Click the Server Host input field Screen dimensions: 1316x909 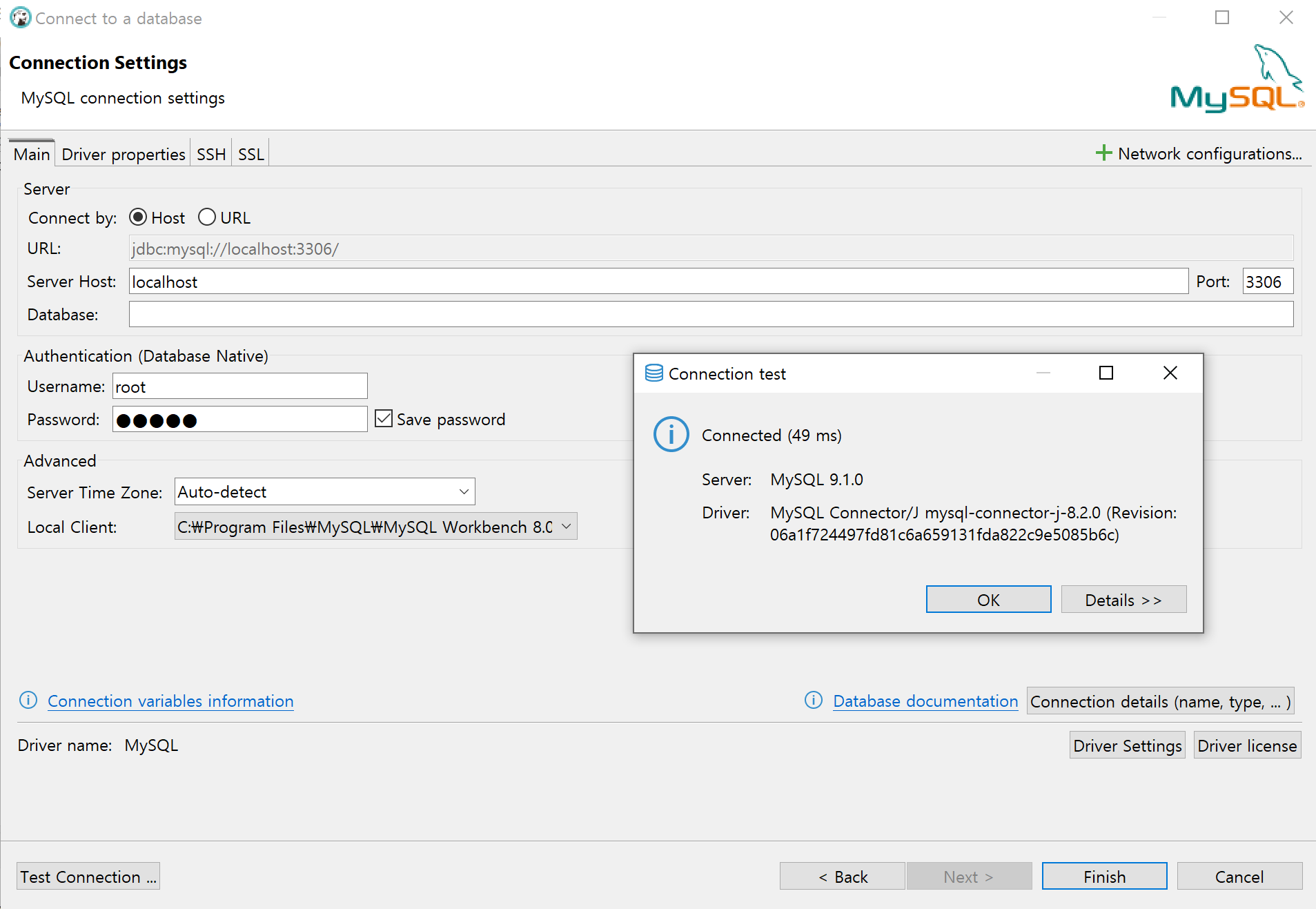click(x=658, y=282)
